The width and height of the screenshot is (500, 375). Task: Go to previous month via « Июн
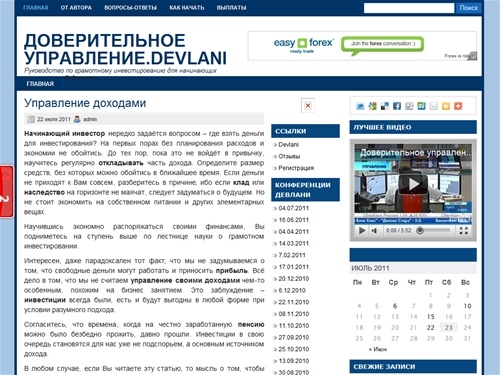(x=378, y=349)
